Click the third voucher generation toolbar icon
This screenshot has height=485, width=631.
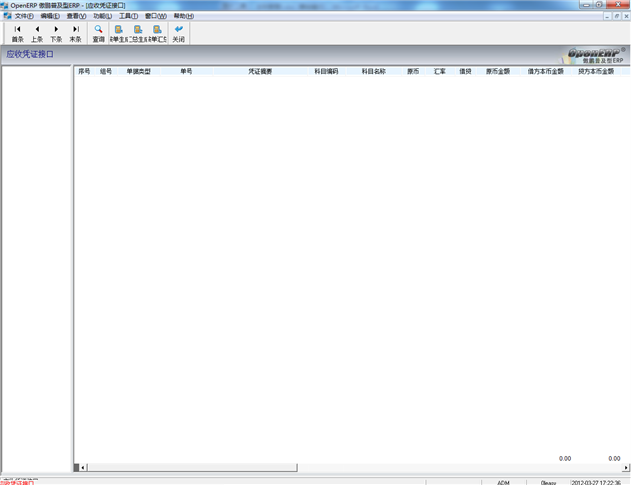[157, 33]
